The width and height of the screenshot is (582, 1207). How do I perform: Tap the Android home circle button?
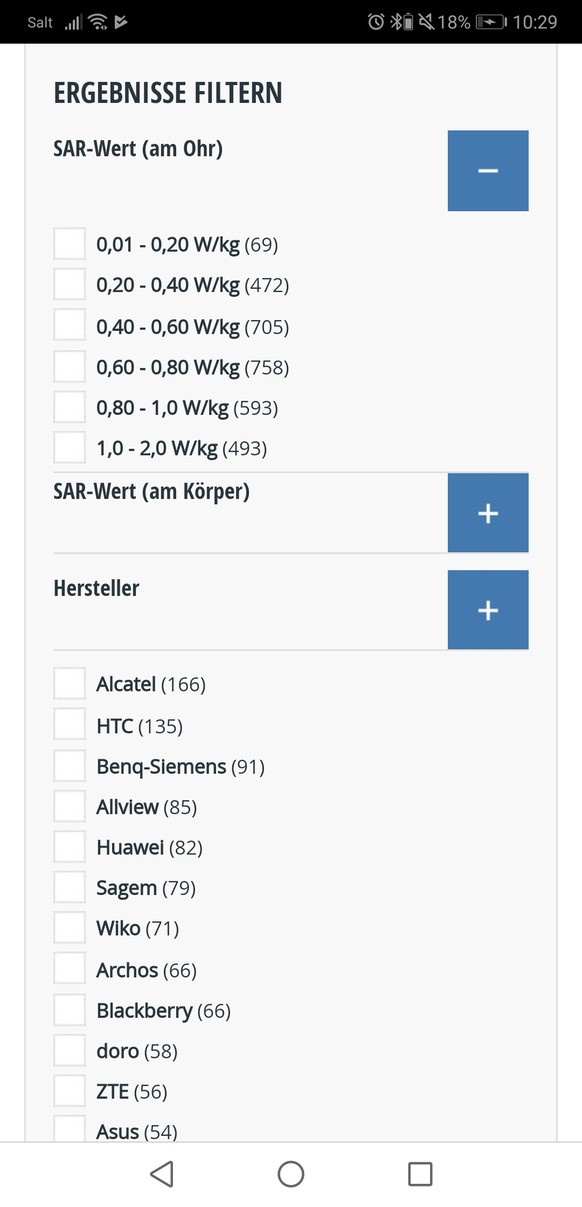click(x=291, y=1174)
